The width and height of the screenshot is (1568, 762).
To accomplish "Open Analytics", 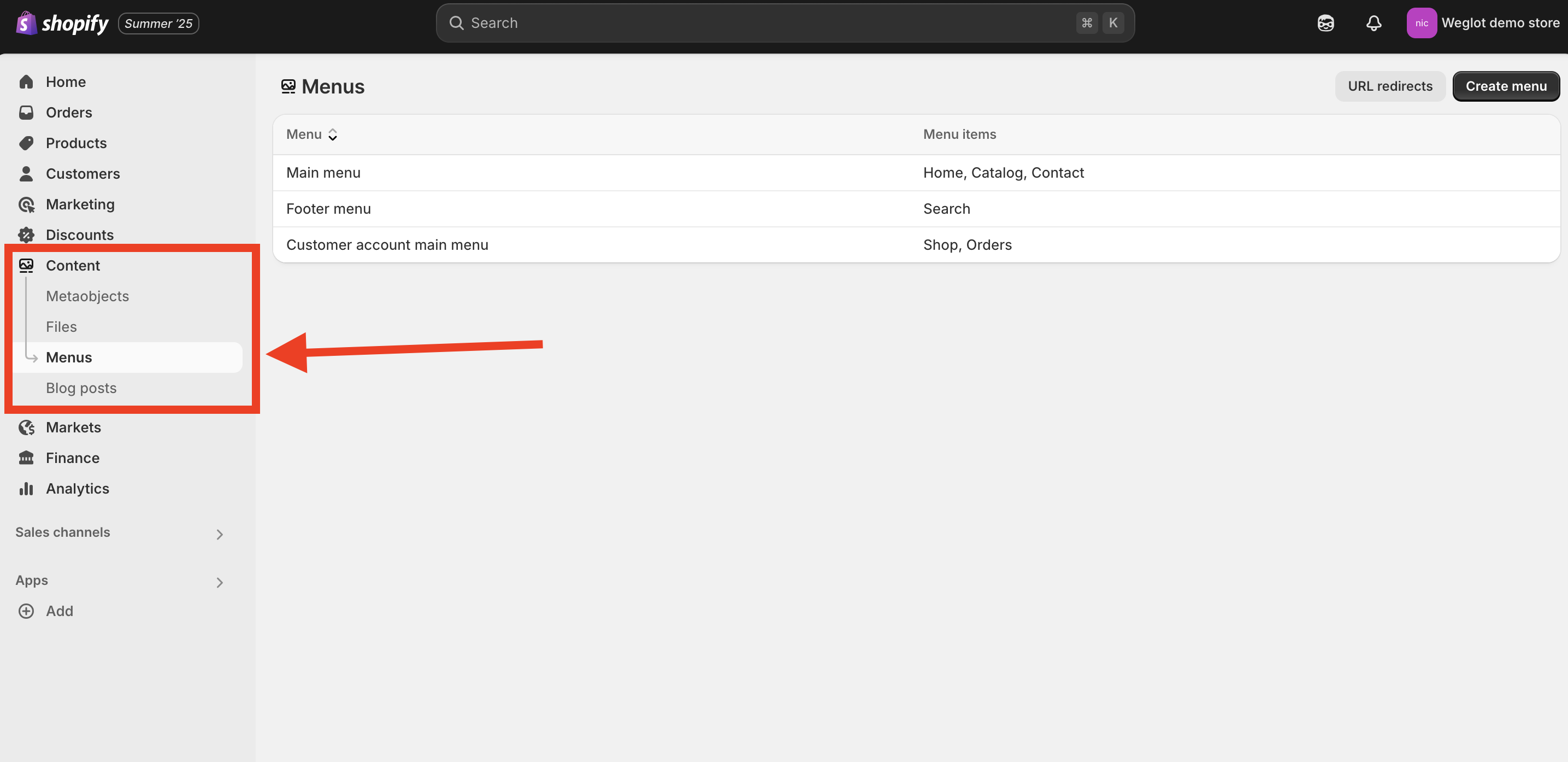I will [x=77, y=489].
